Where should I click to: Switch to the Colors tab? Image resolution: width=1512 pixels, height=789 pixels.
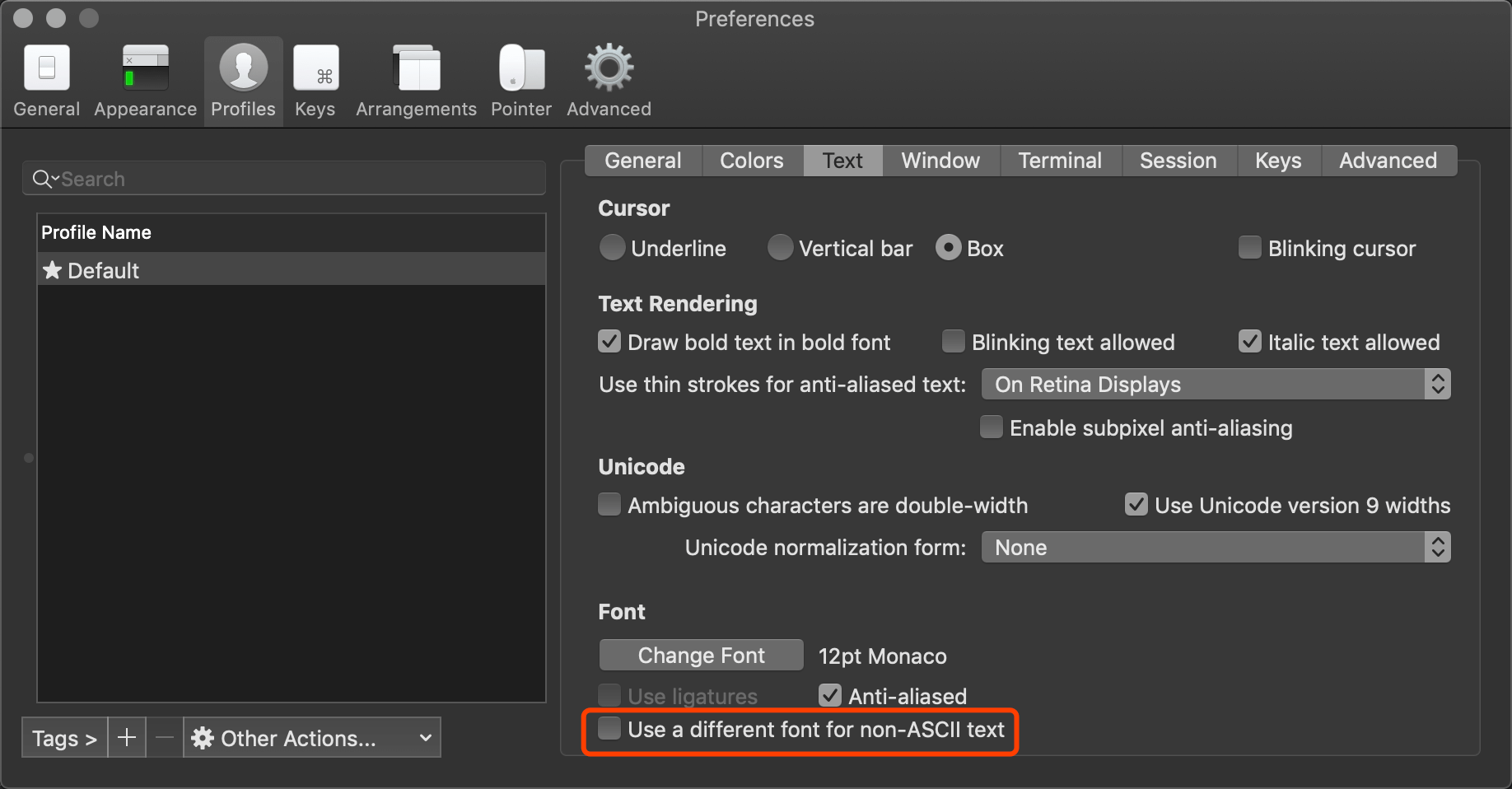pyautogui.click(x=752, y=161)
